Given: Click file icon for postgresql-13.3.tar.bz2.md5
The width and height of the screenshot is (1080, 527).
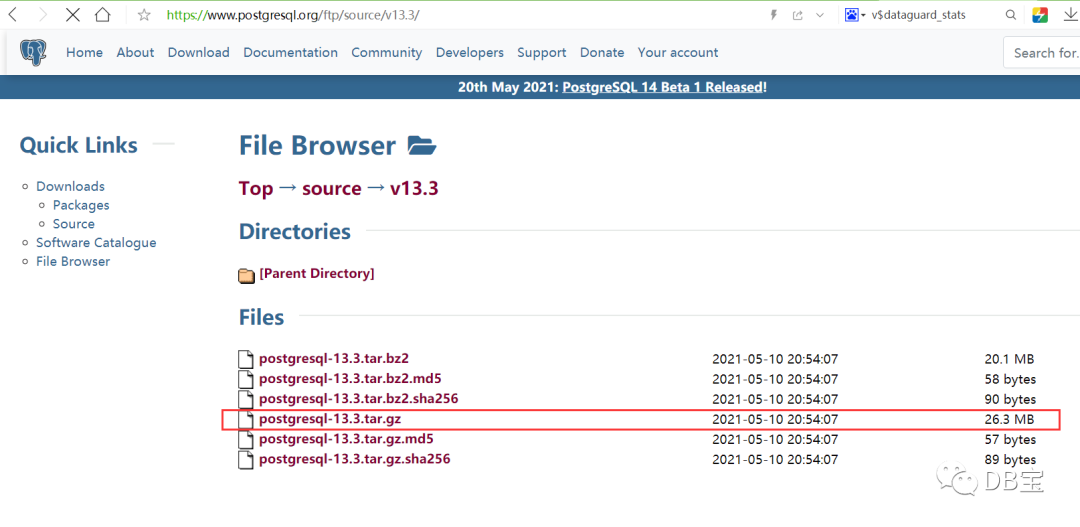Looking at the screenshot, I should (245, 379).
